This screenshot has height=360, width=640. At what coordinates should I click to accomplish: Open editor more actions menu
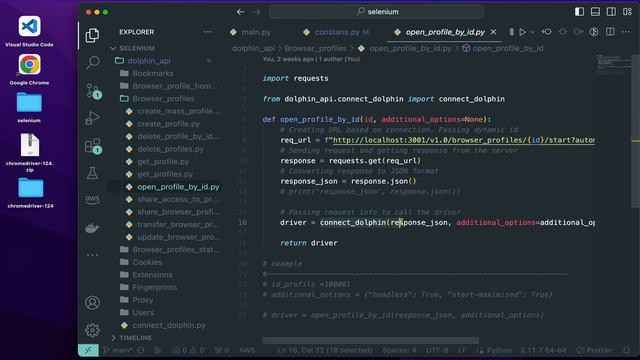click(x=626, y=32)
